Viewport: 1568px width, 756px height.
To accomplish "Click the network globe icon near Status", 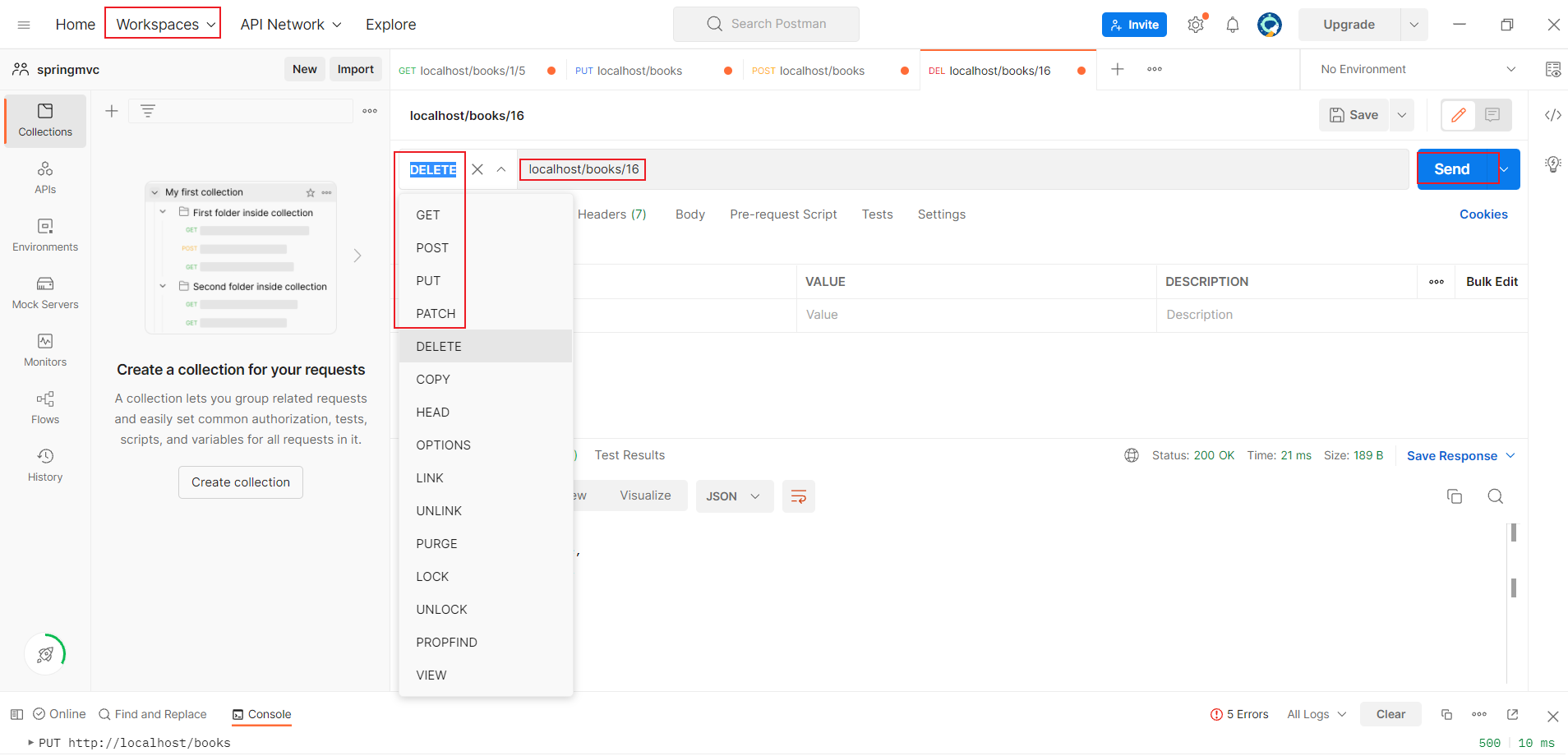I will [1132, 455].
